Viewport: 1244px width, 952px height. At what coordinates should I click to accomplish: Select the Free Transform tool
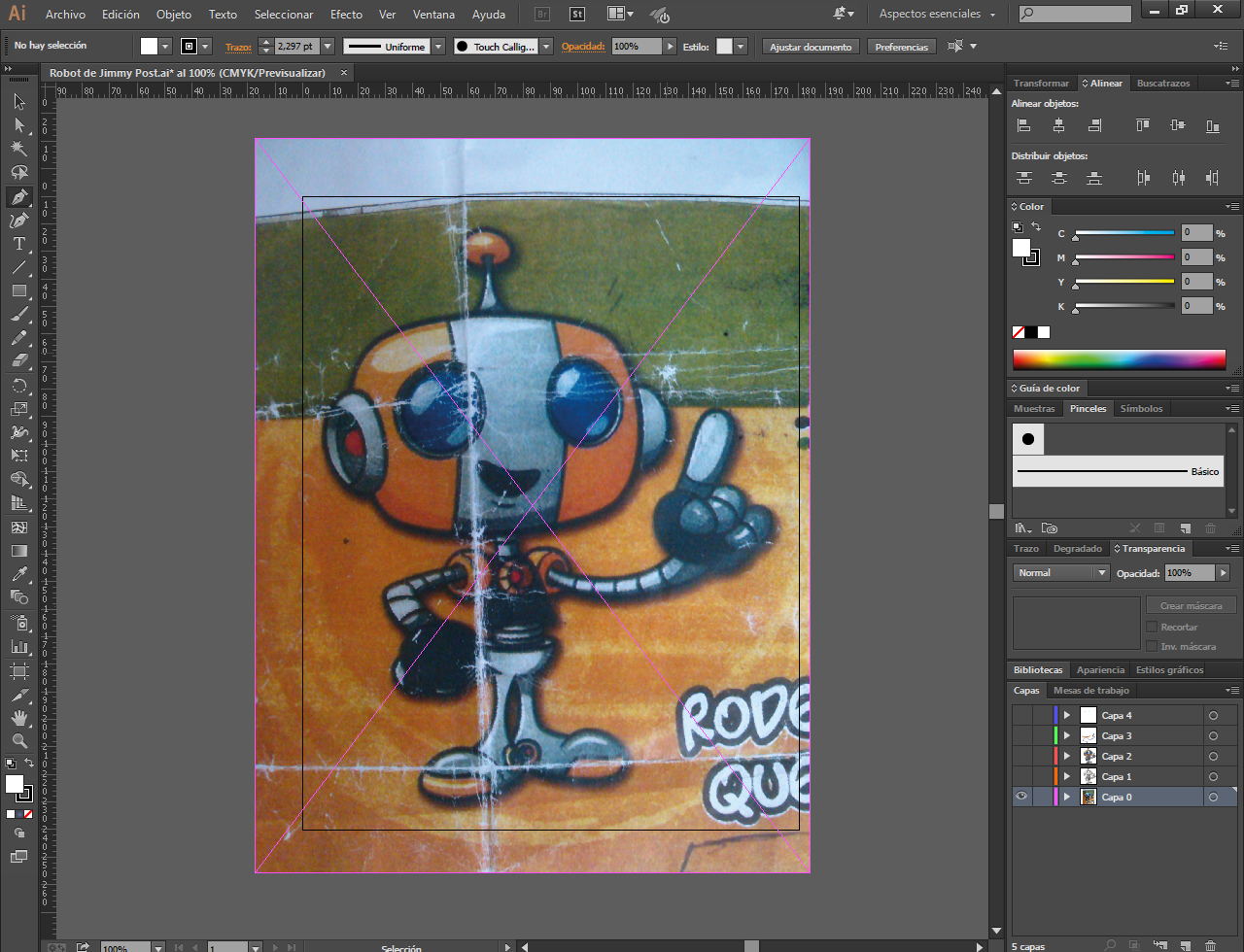tap(18, 456)
